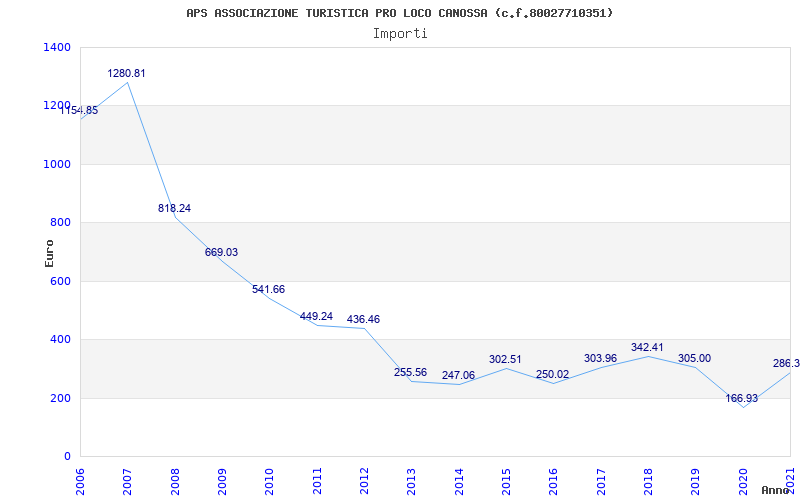Click the 166.93 value for 2020
Viewport: 800px width, 500px height.
click(x=742, y=398)
